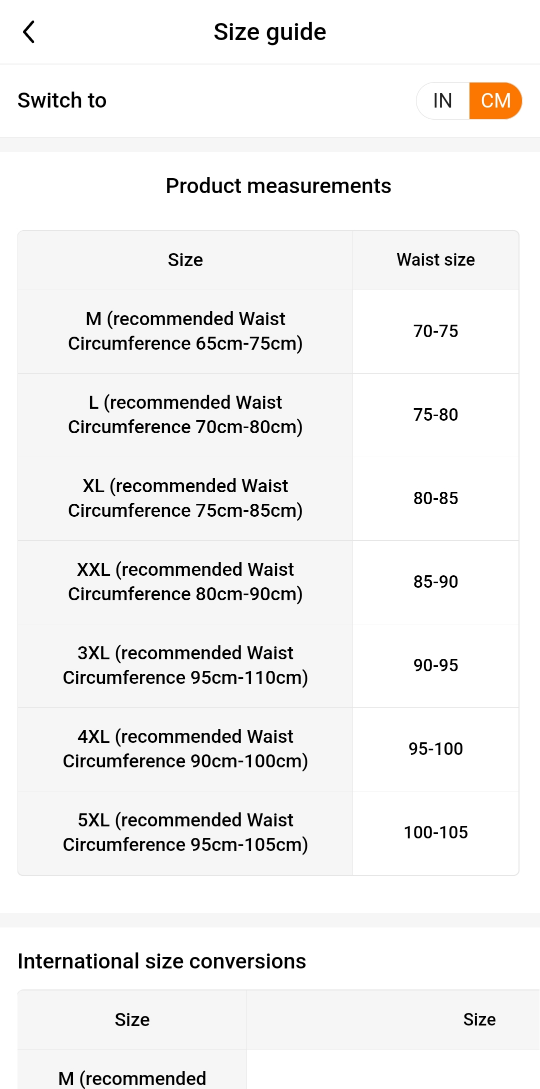Click the 4XL size row label
The height and width of the screenshot is (1089, 540).
(185, 749)
